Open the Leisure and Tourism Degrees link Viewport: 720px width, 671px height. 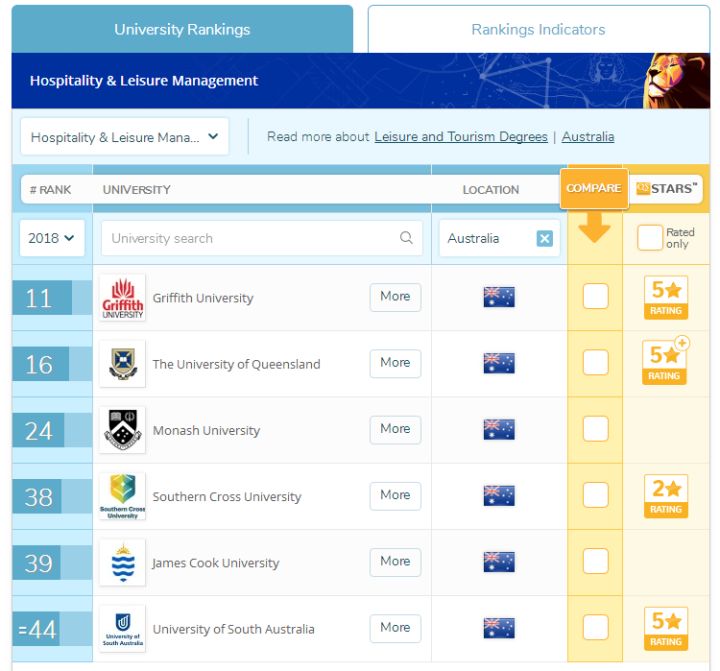click(x=461, y=137)
